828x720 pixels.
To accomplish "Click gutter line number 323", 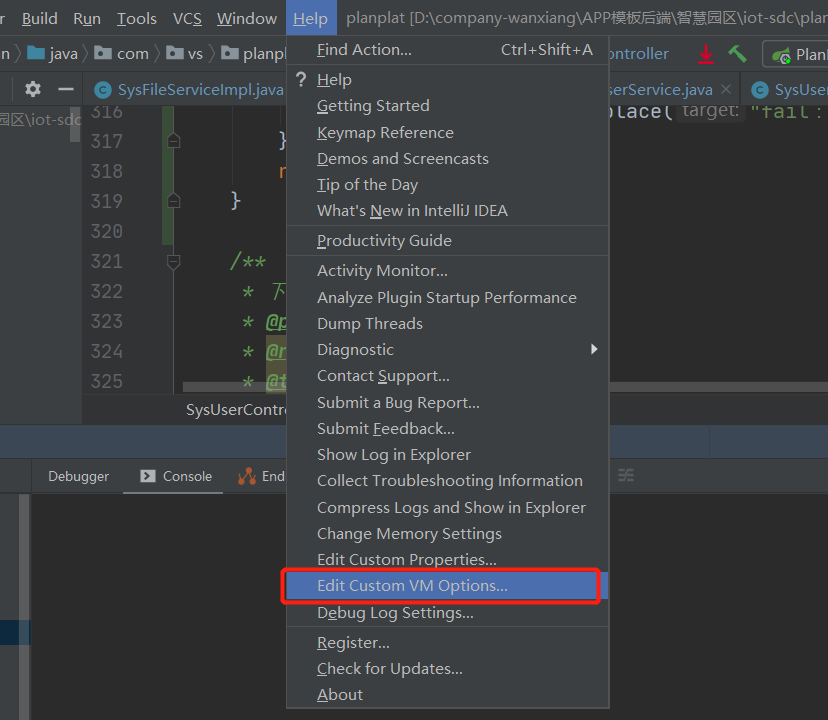I will (x=107, y=322).
